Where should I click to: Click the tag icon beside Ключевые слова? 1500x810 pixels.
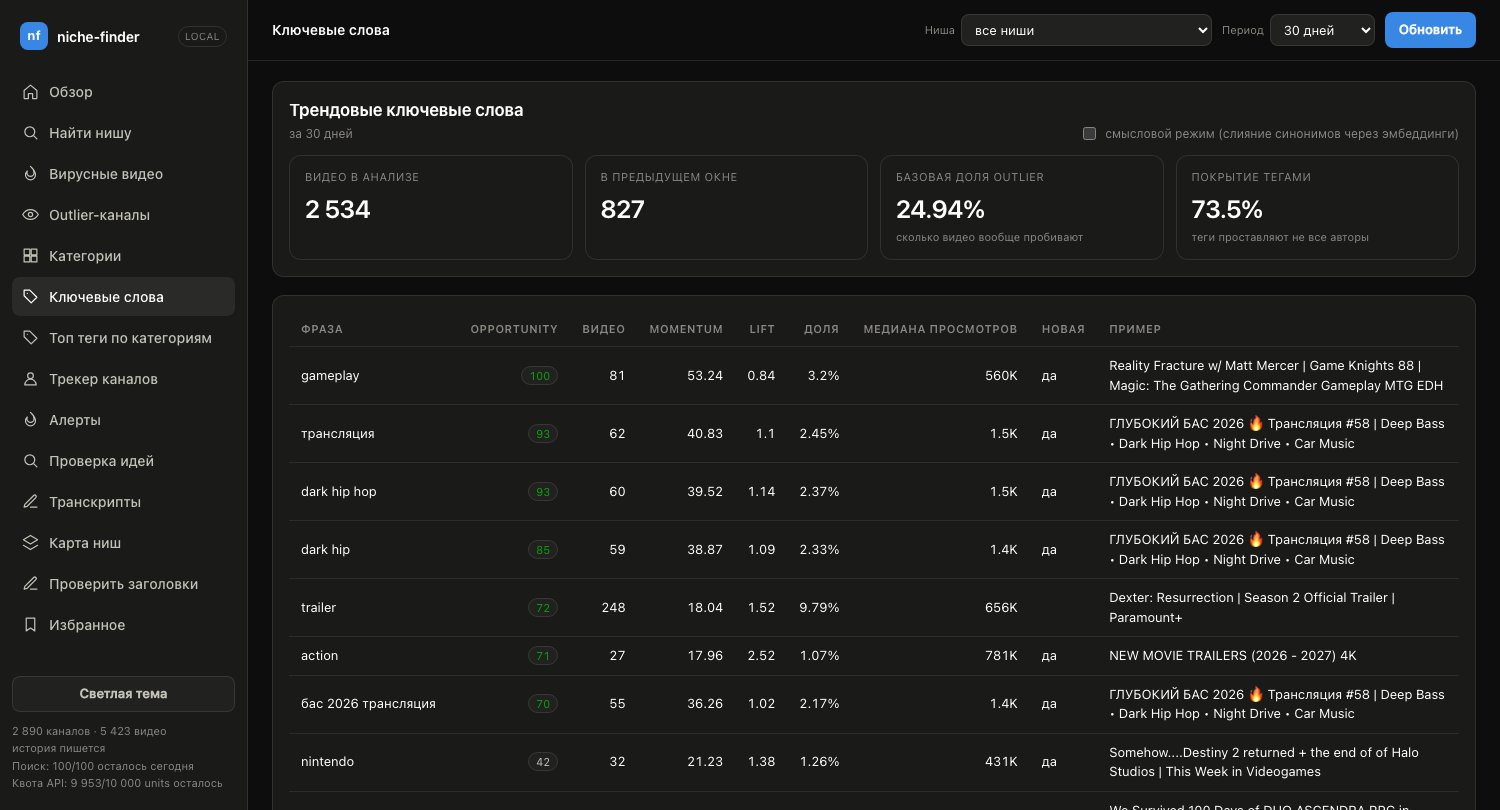pyautogui.click(x=30, y=297)
